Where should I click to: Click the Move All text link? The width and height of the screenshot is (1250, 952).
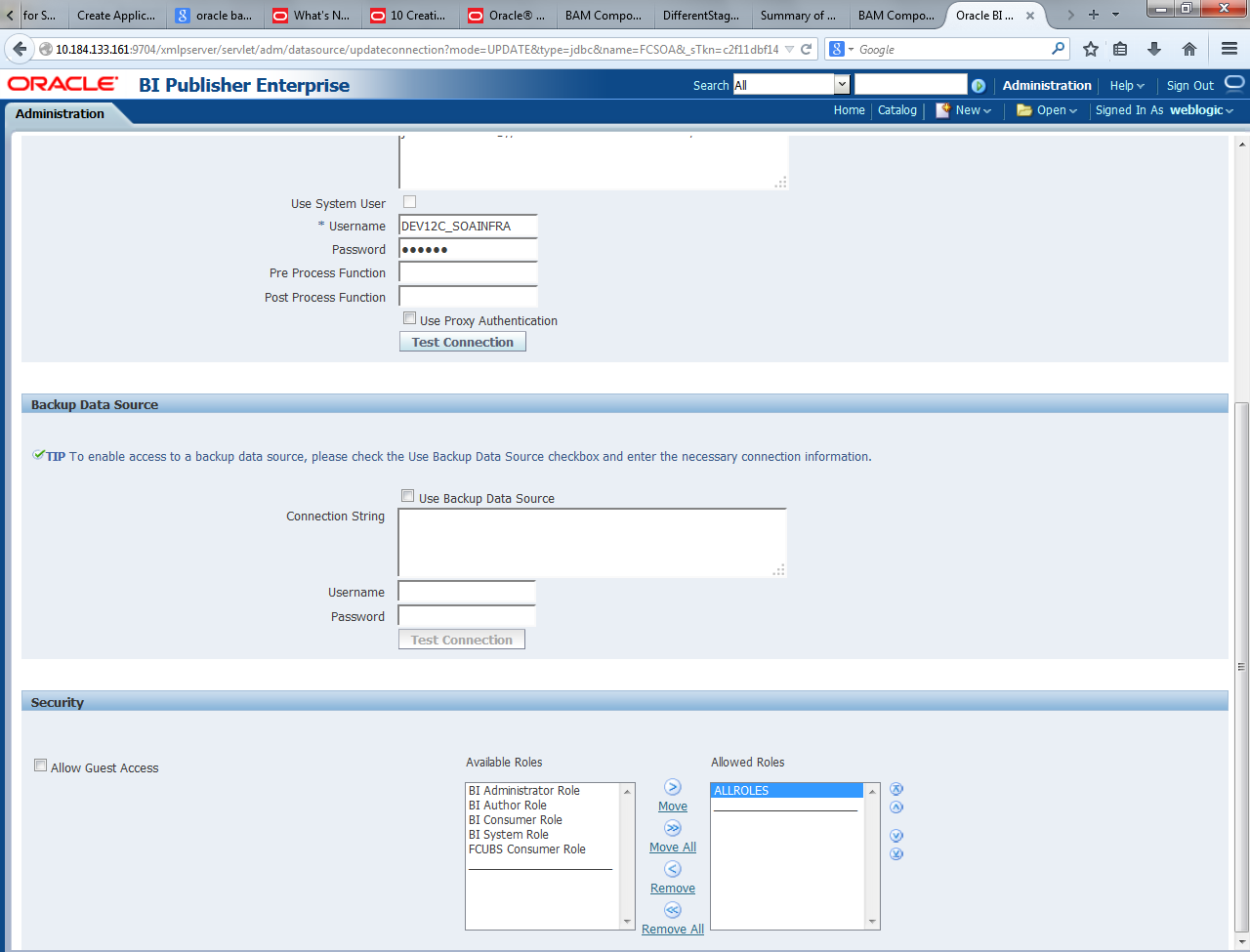673,848
